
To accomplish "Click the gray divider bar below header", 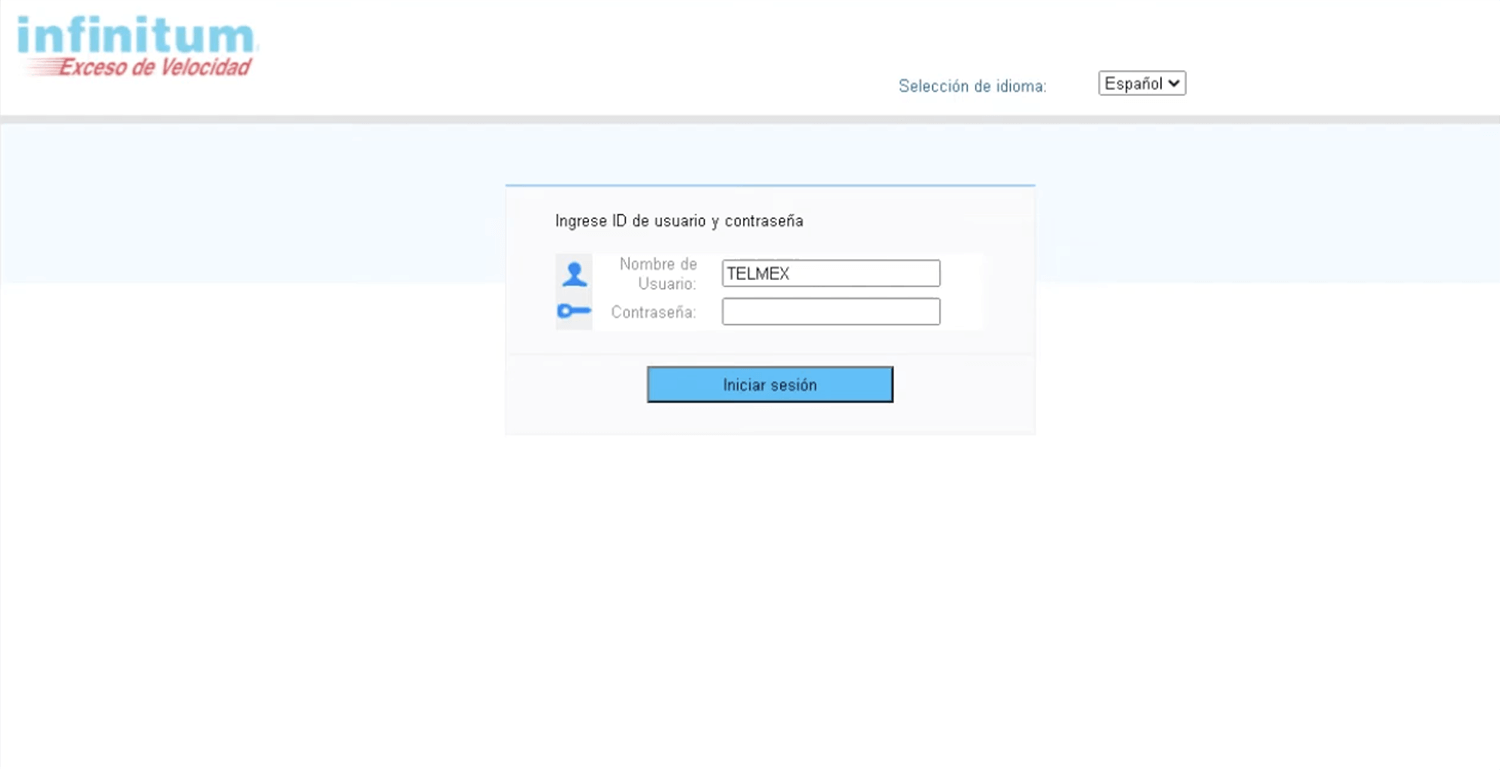I will click(x=750, y=119).
